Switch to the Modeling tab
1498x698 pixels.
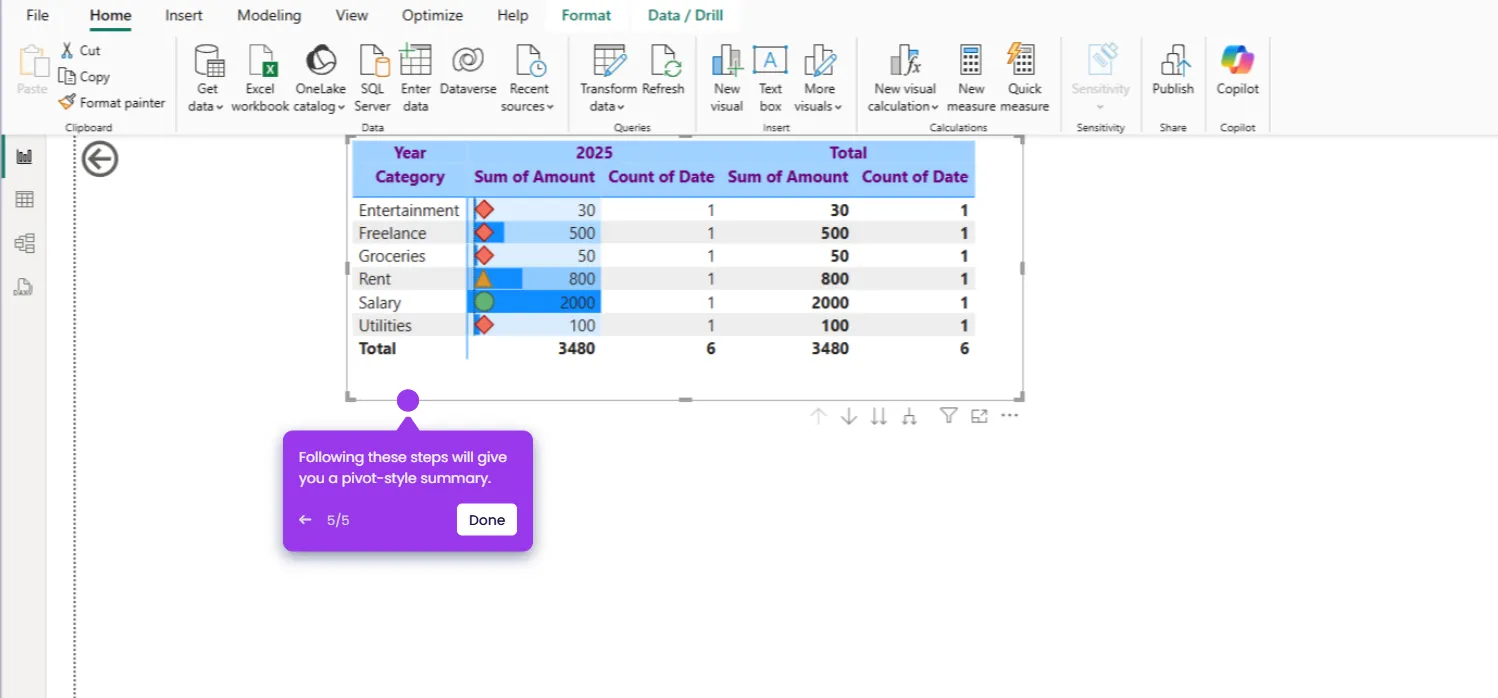coord(269,15)
